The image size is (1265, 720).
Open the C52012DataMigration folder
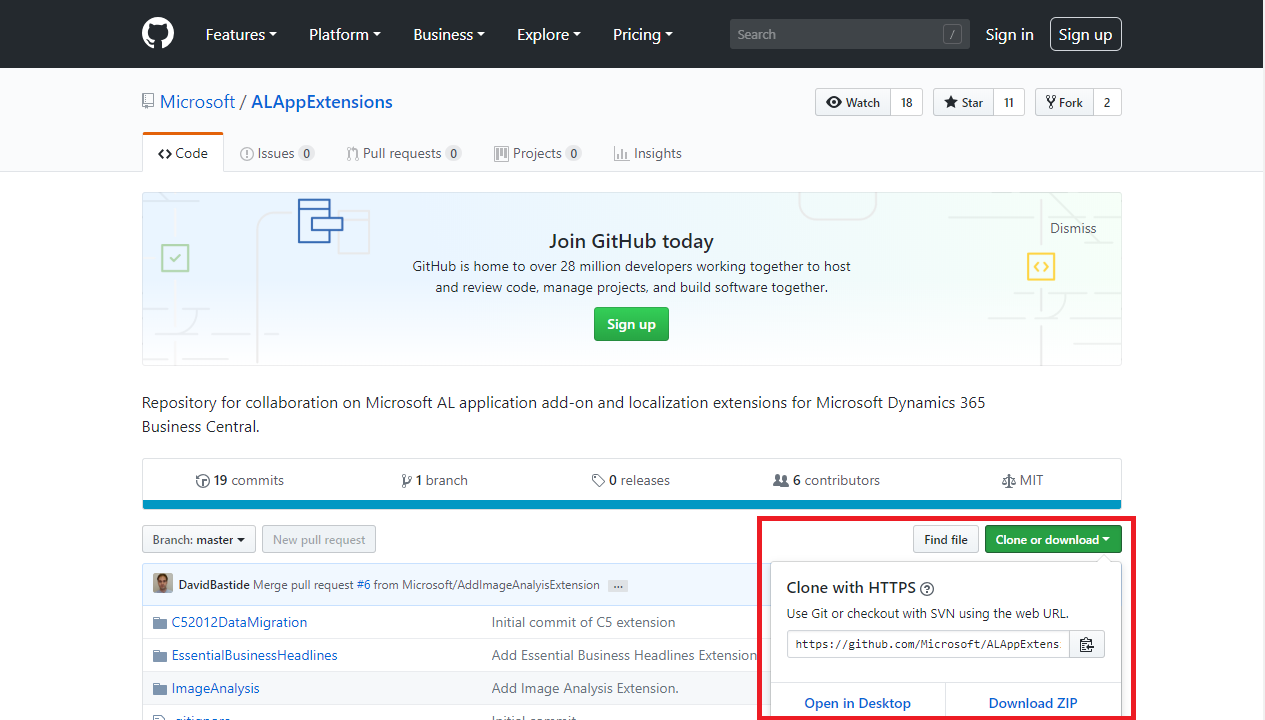tap(239, 622)
